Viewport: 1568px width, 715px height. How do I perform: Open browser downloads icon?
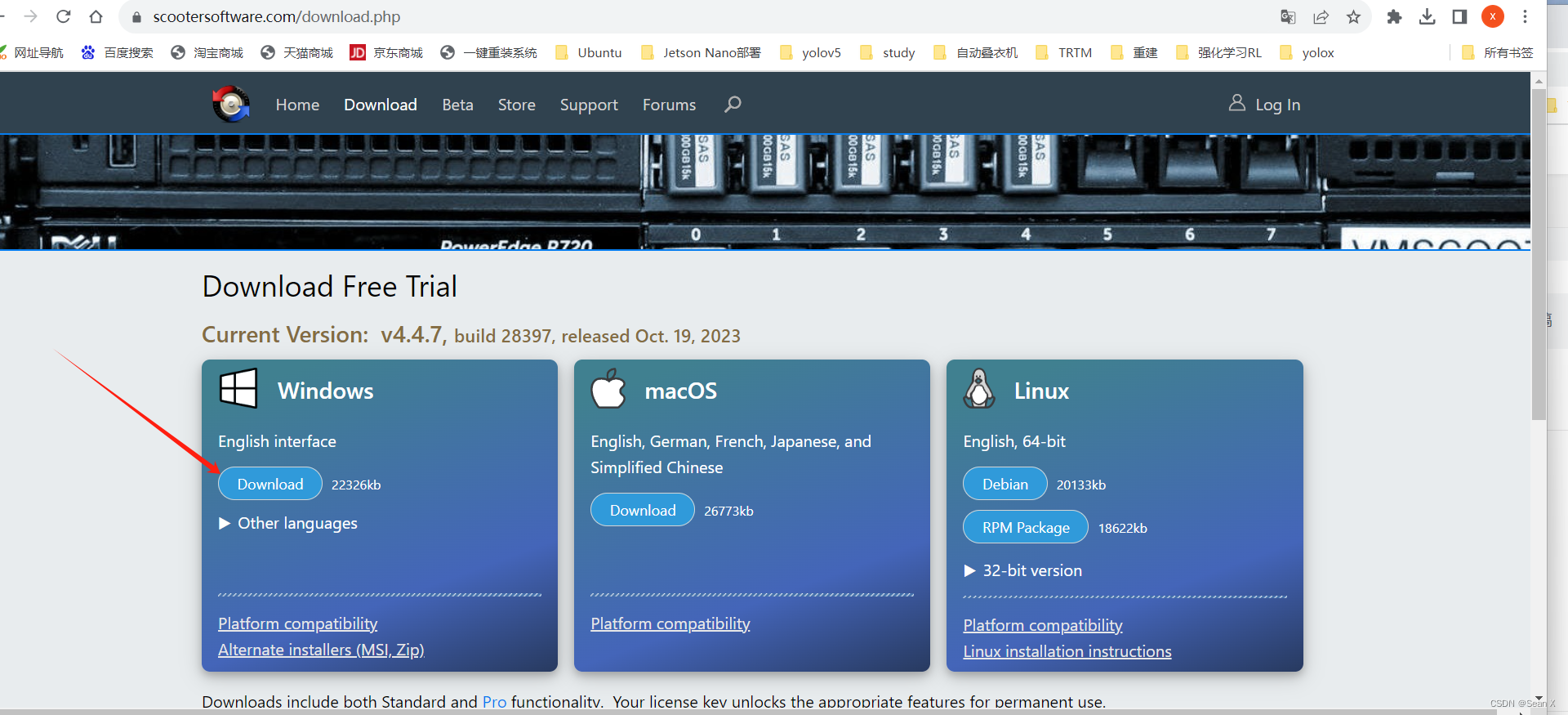(x=1427, y=16)
